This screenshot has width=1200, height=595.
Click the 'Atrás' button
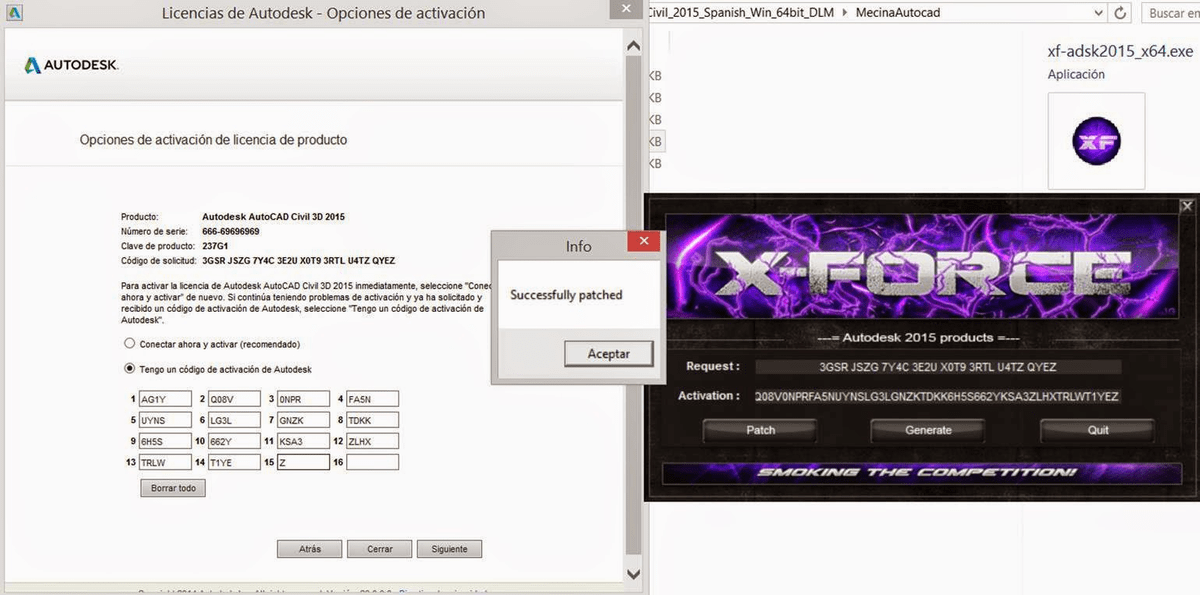310,549
